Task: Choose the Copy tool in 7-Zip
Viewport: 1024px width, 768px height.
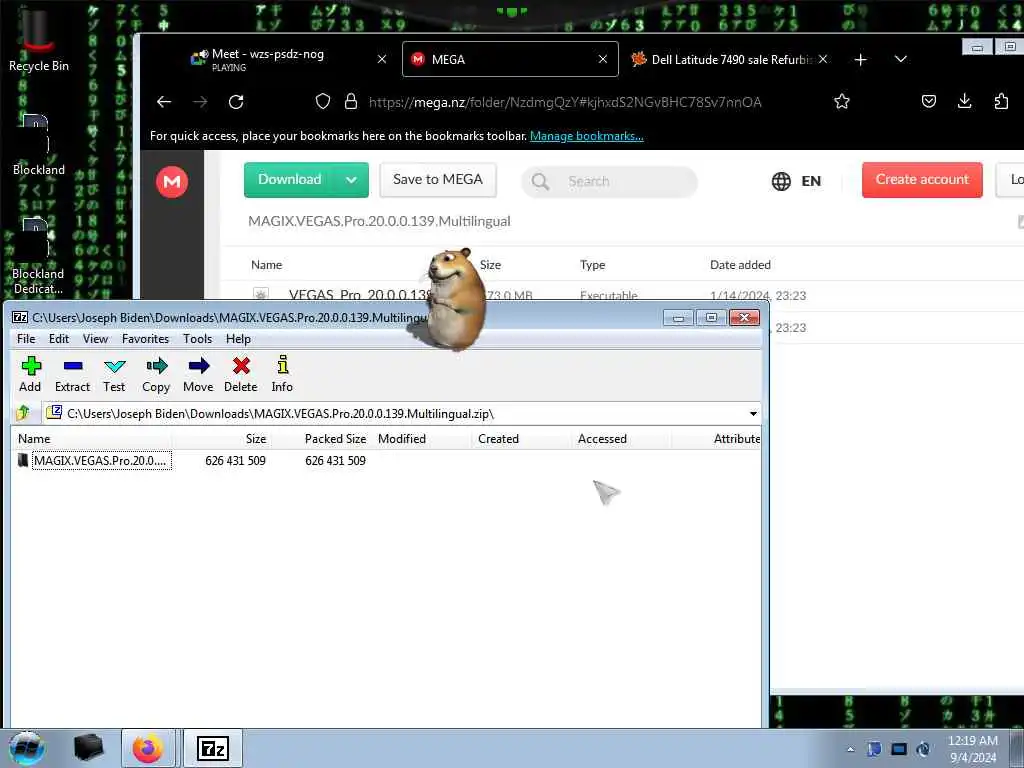Action: click(x=156, y=374)
